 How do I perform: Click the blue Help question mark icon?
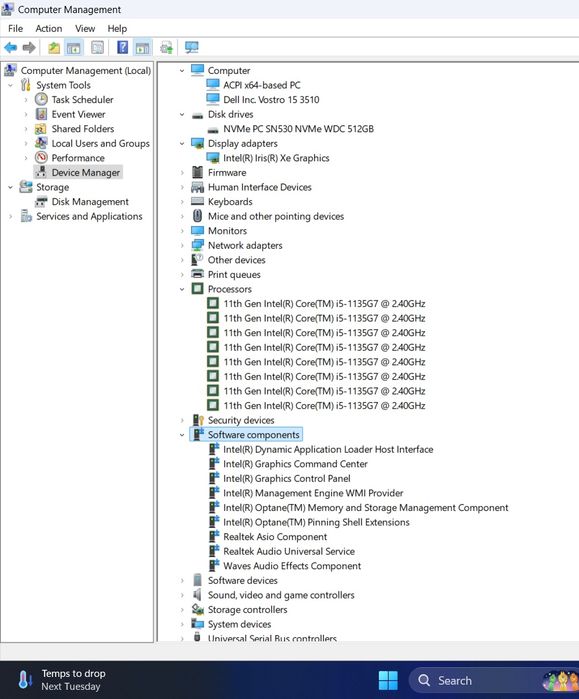click(x=122, y=47)
